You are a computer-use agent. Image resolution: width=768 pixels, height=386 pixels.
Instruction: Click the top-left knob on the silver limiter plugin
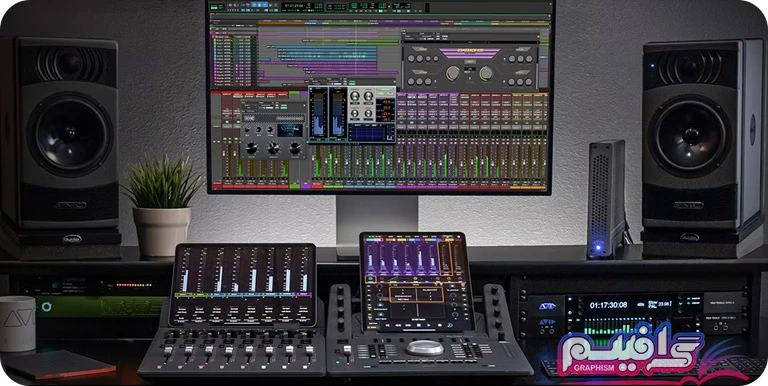(355, 96)
